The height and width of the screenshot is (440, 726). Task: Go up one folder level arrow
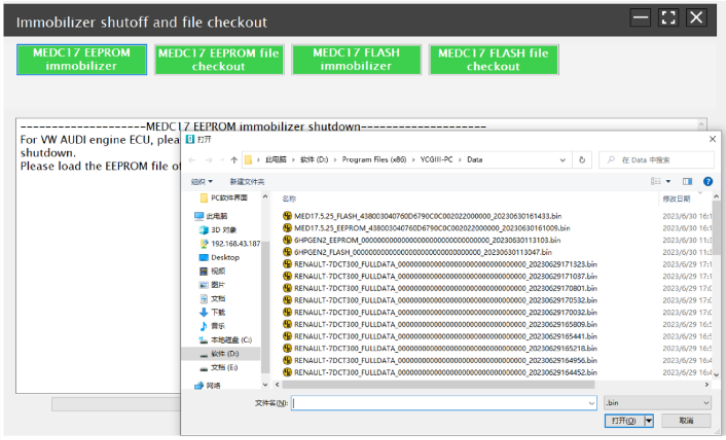click(235, 159)
